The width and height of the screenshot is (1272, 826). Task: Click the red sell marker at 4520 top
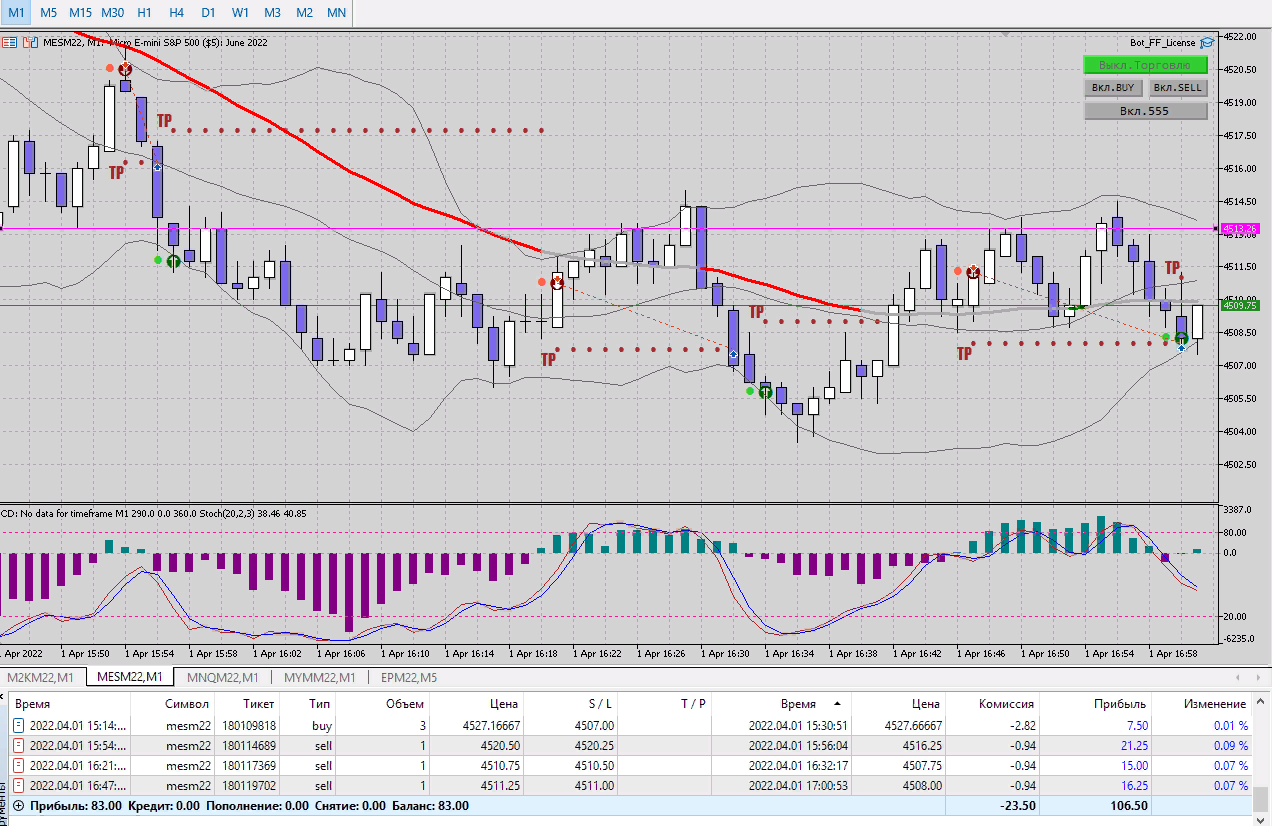[x=125, y=69]
